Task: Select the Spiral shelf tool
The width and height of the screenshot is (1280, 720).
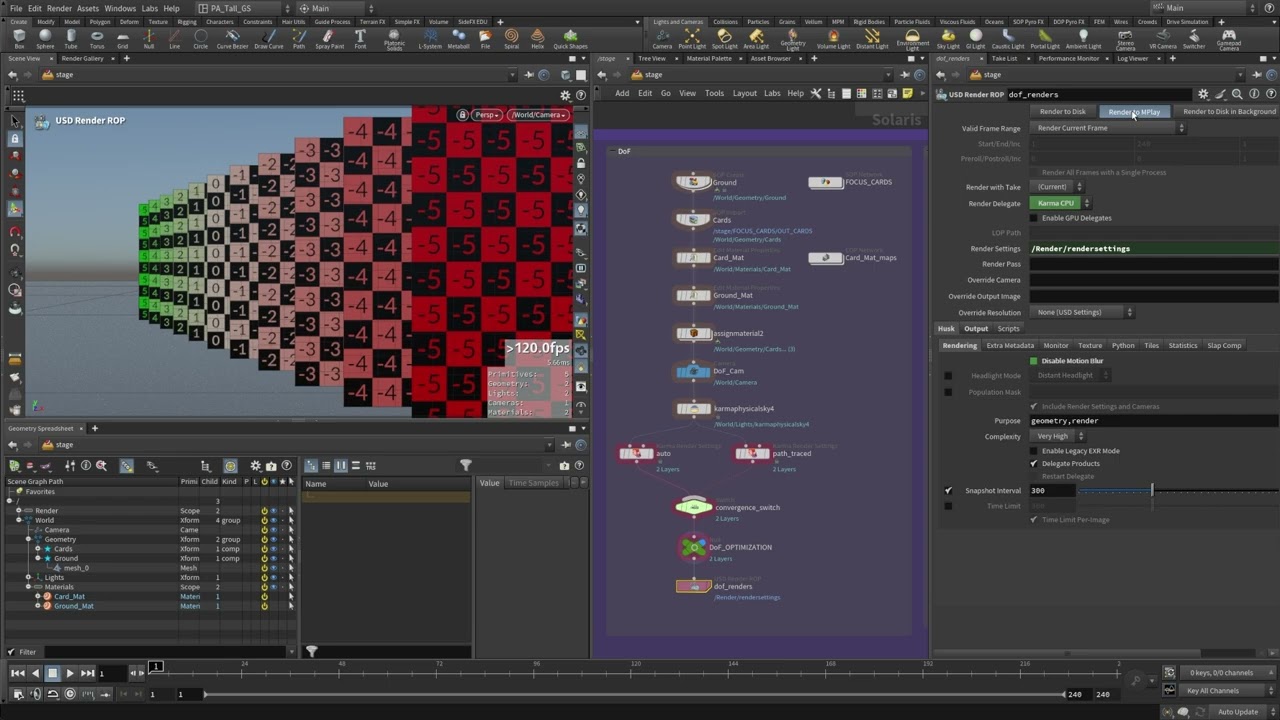Action: tap(511, 39)
